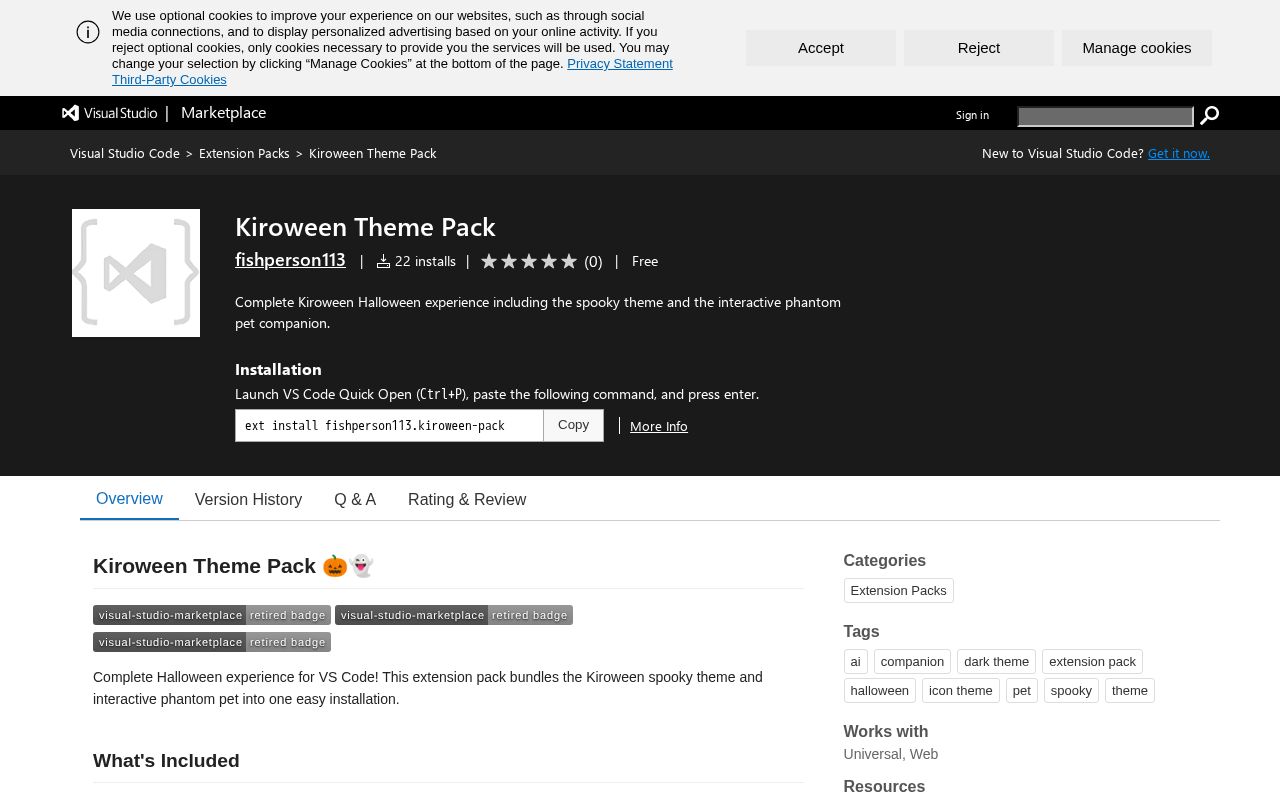1280x800 pixels.
Task: Go to the Marketplace home
Action: (224, 113)
